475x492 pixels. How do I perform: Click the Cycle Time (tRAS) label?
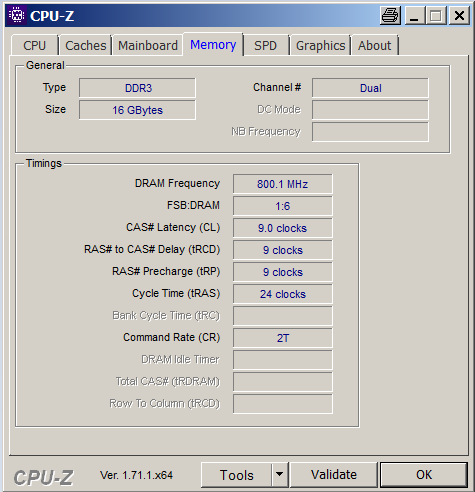(176, 293)
